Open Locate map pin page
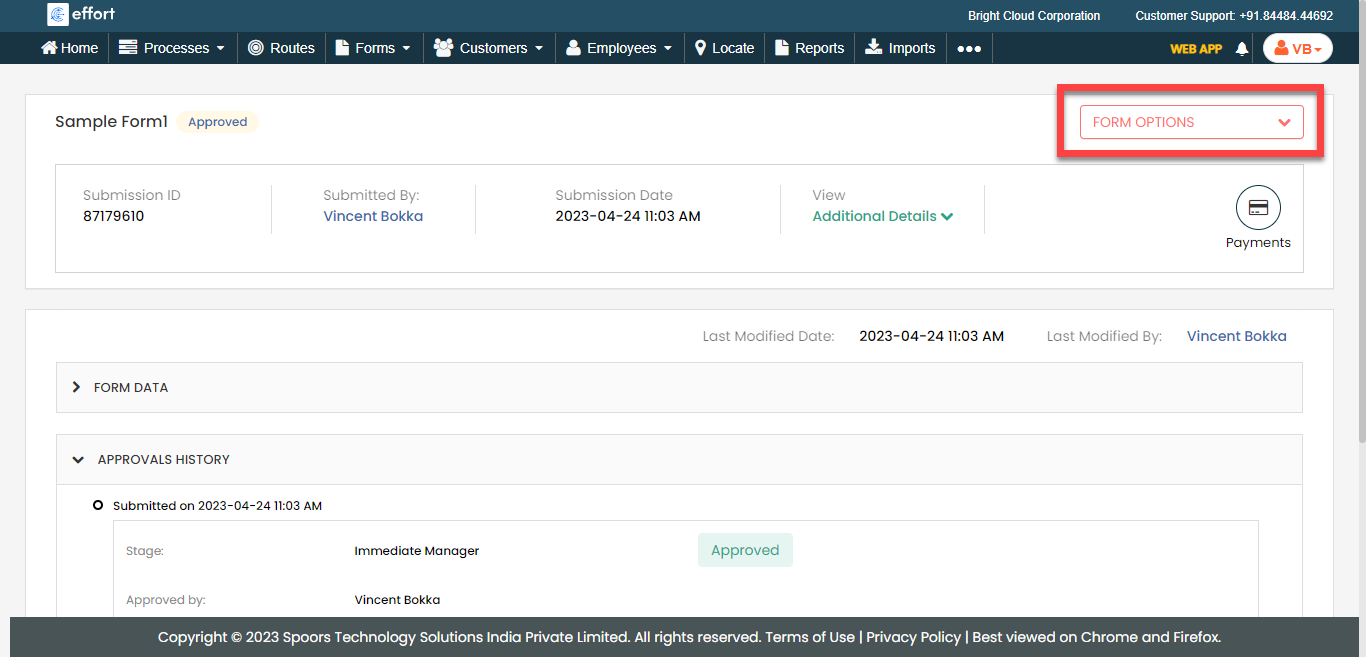This screenshot has height=657, width=1366. [724, 48]
